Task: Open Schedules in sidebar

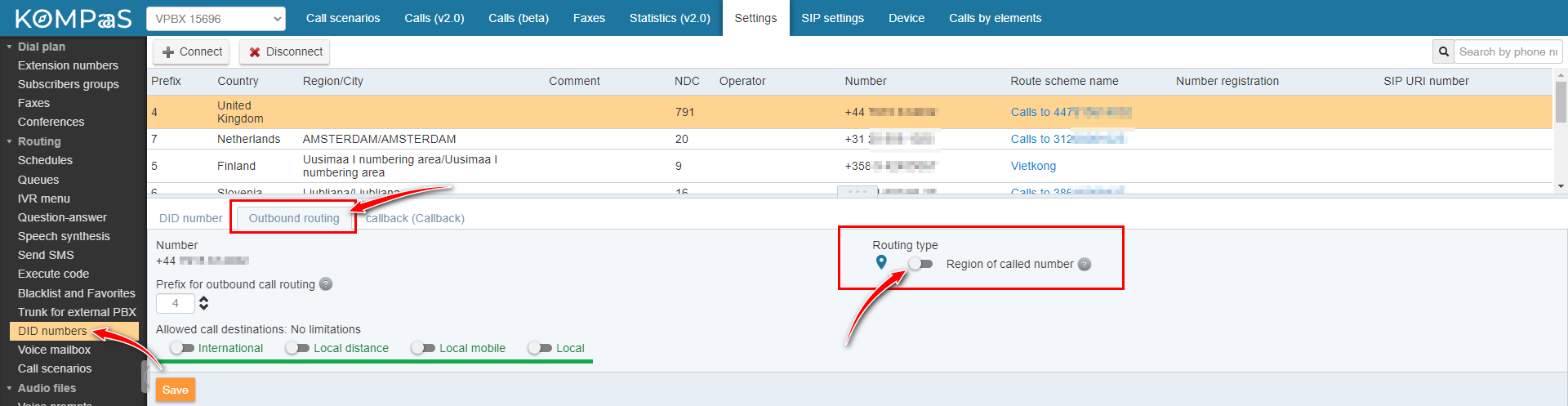Action: click(x=45, y=160)
